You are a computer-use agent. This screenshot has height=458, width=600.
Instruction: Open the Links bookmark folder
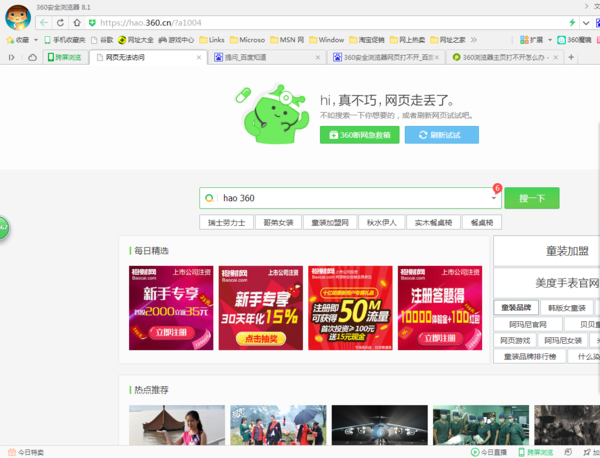coord(212,40)
